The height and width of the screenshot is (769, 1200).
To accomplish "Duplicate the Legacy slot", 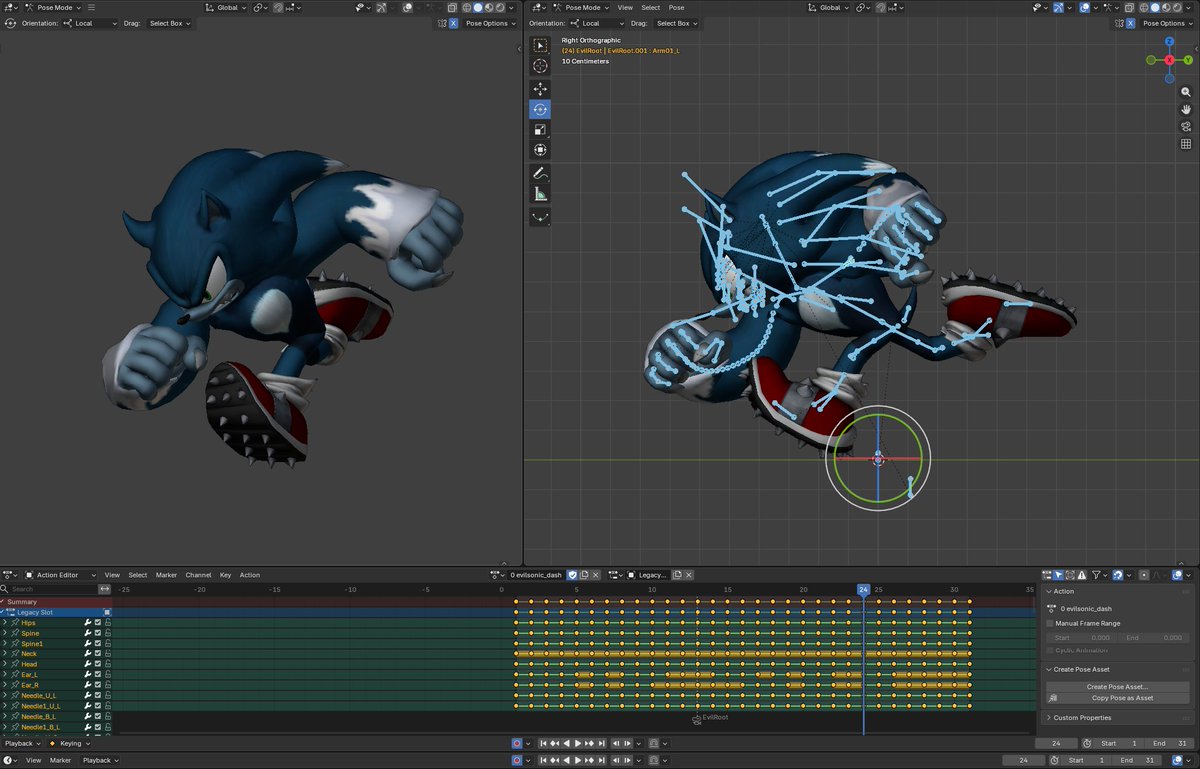I will coord(677,575).
